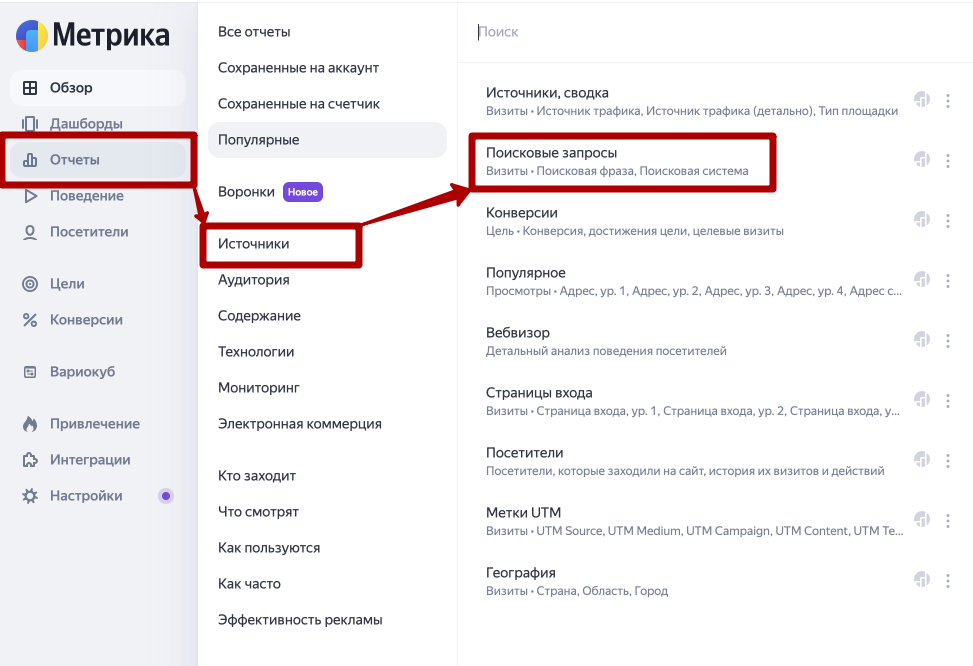This screenshot has width=973, height=666.
Task: Open Цели target icon
Action: click(30, 284)
